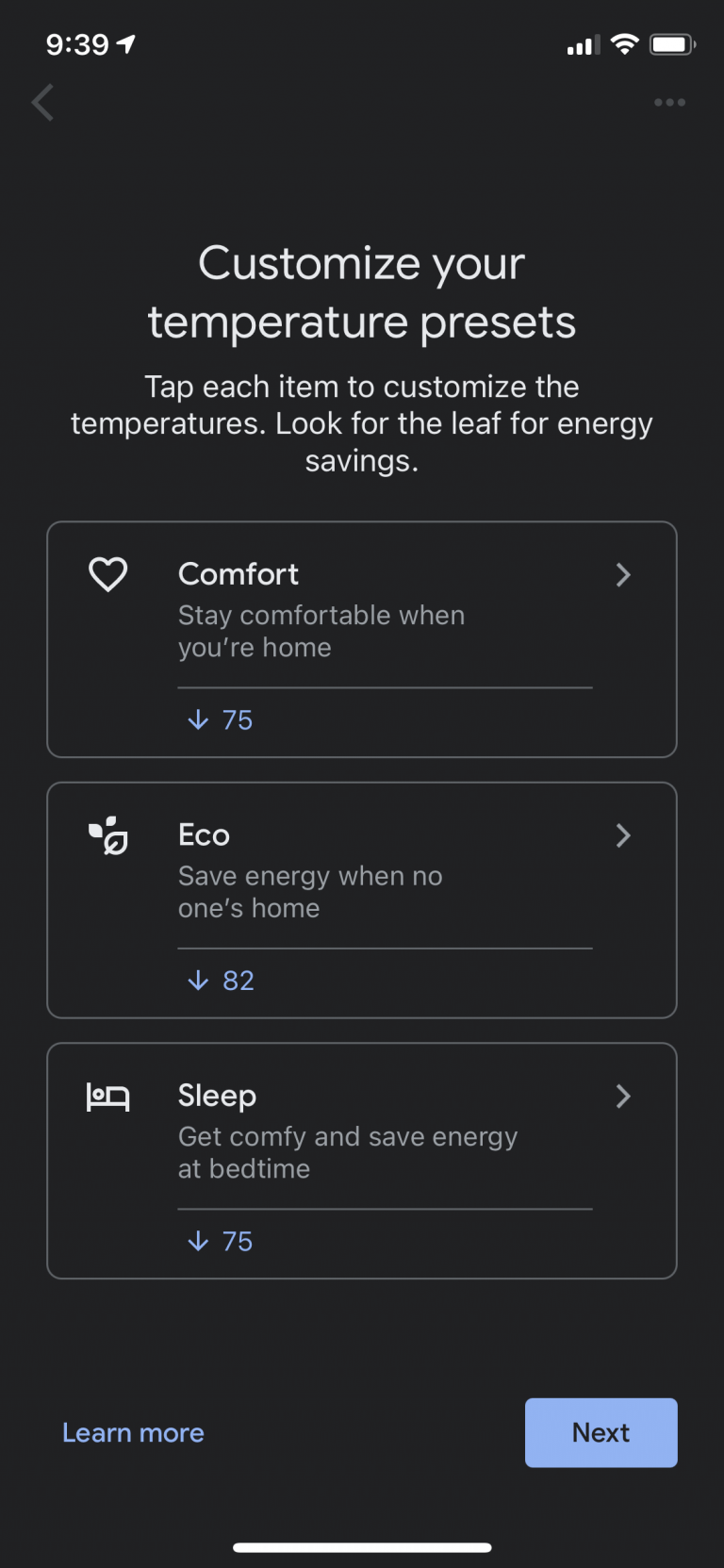The width and height of the screenshot is (724, 1568).
Task: Open the three-dot overflow menu
Action: point(669,102)
